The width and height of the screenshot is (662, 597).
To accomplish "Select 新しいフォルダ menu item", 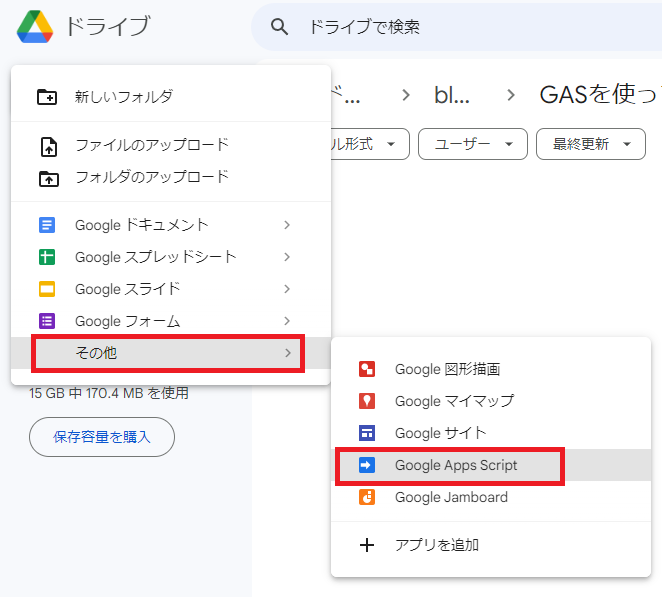I will 171,97.
